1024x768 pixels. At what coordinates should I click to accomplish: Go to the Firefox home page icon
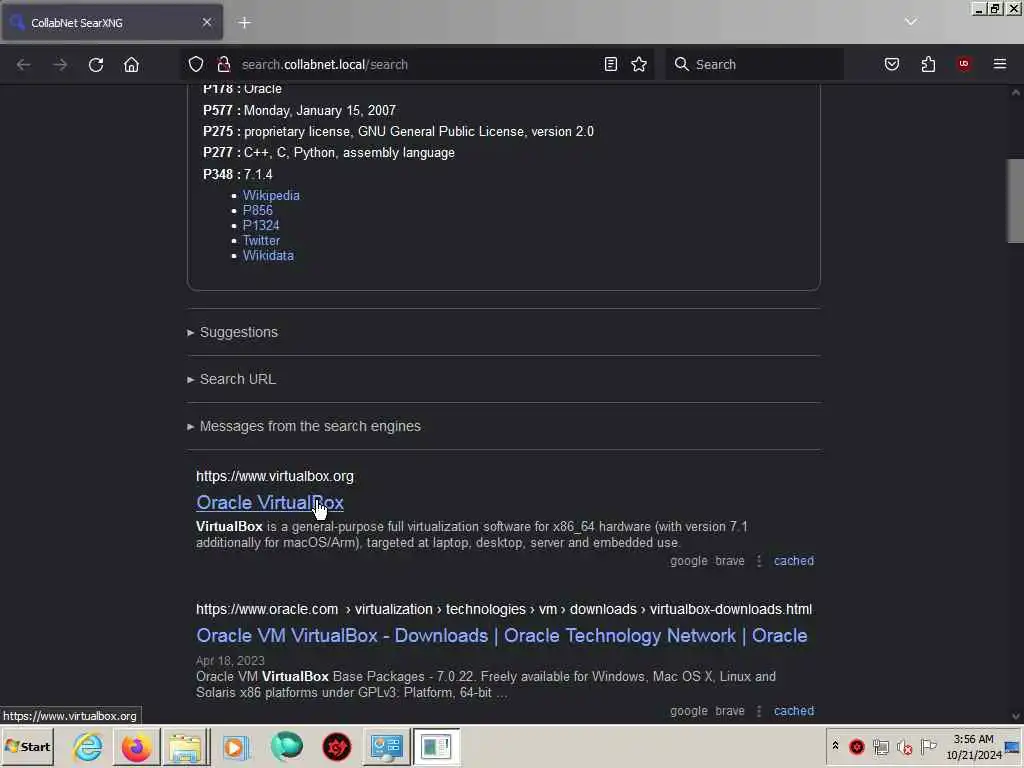[131, 65]
